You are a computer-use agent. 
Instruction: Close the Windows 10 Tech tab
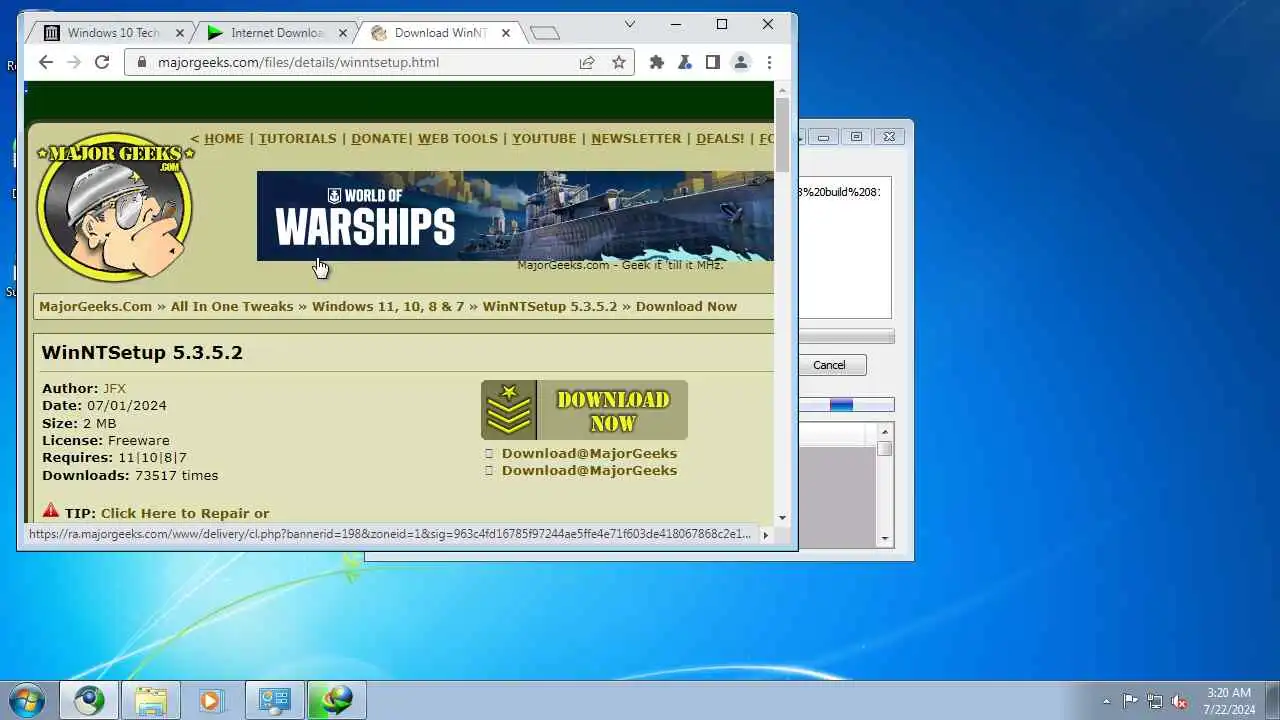tap(180, 33)
